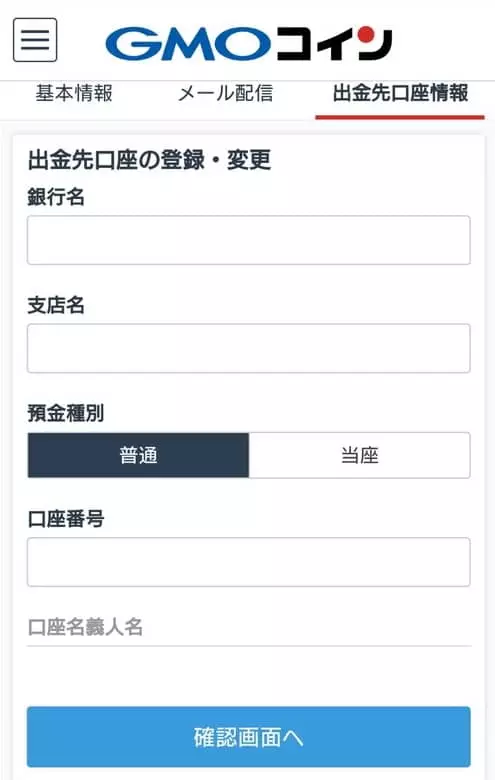
Task: Select the 普通 deposit type
Action: 138,455
